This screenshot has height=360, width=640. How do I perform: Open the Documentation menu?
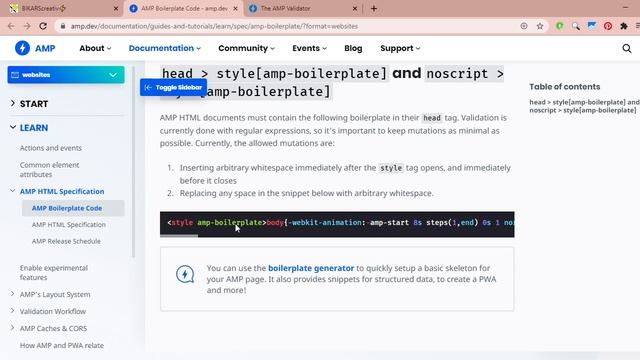(164, 48)
